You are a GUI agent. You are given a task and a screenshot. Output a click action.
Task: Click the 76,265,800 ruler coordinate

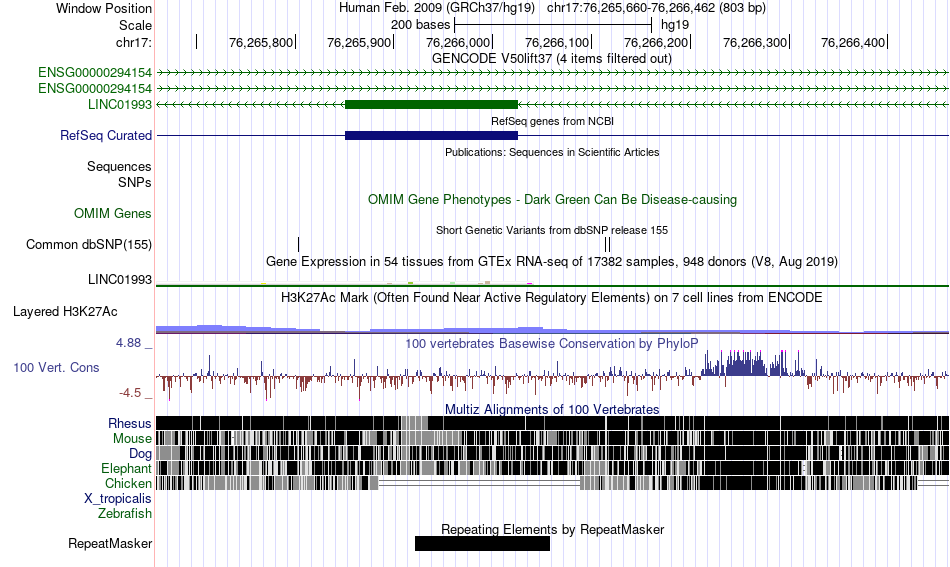click(261, 42)
